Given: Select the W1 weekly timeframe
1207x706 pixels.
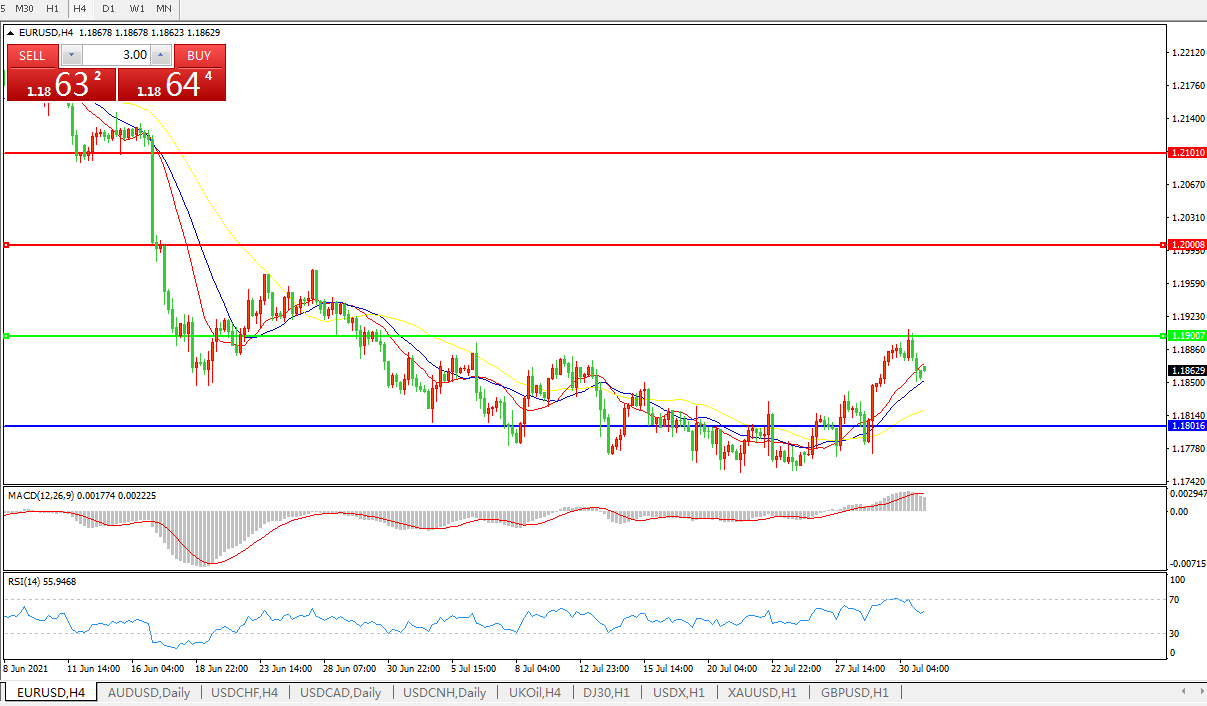Looking at the screenshot, I should coord(137,8).
